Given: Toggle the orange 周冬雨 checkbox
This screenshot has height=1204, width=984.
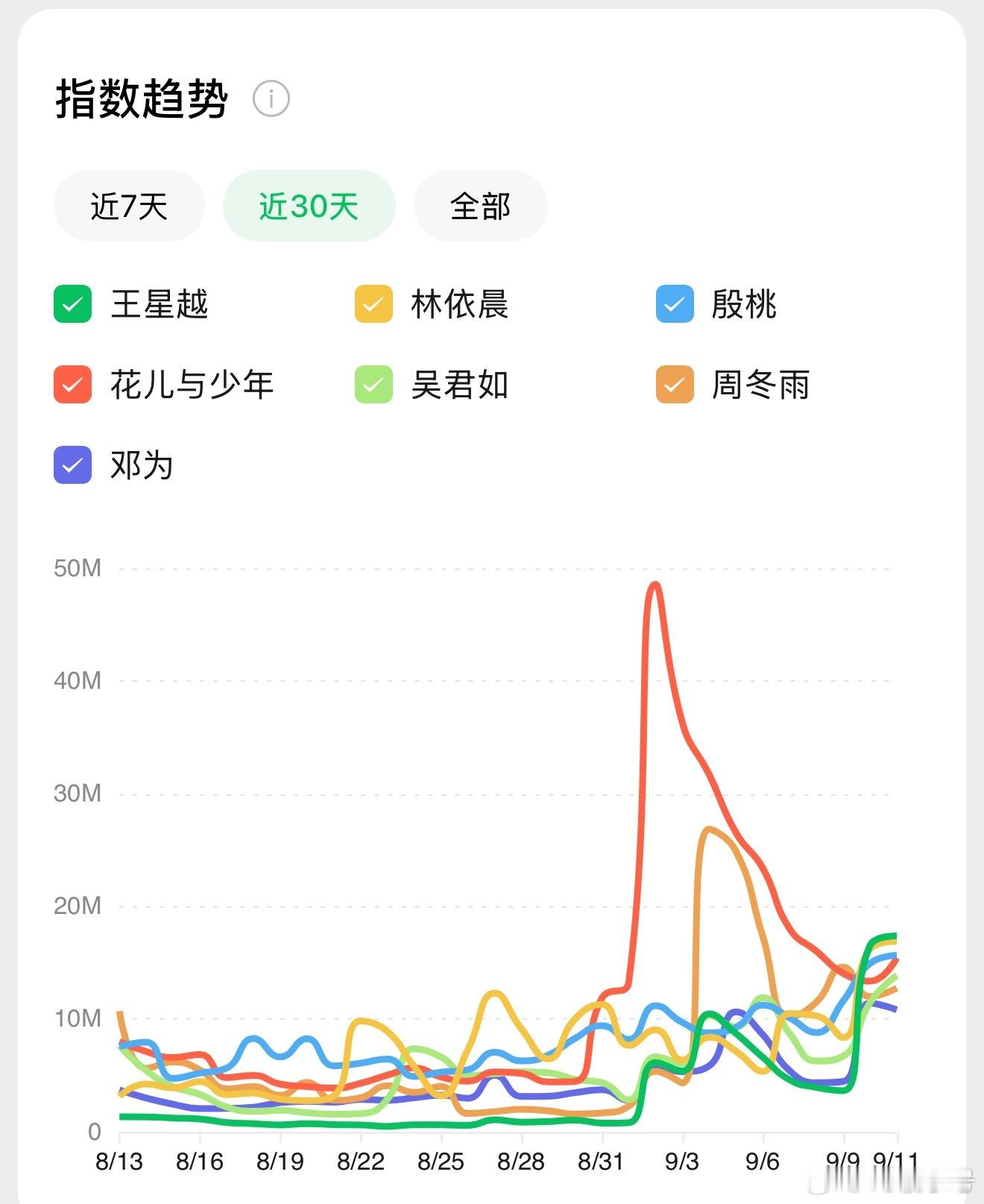Looking at the screenshot, I should click(x=675, y=385).
